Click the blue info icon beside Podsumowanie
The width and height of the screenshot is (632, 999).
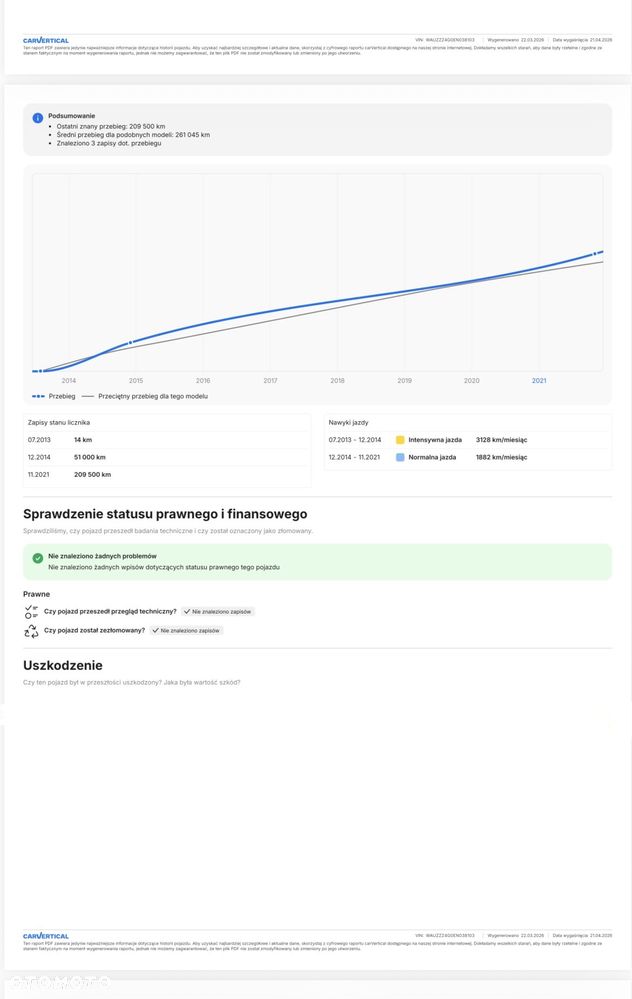[x=38, y=118]
